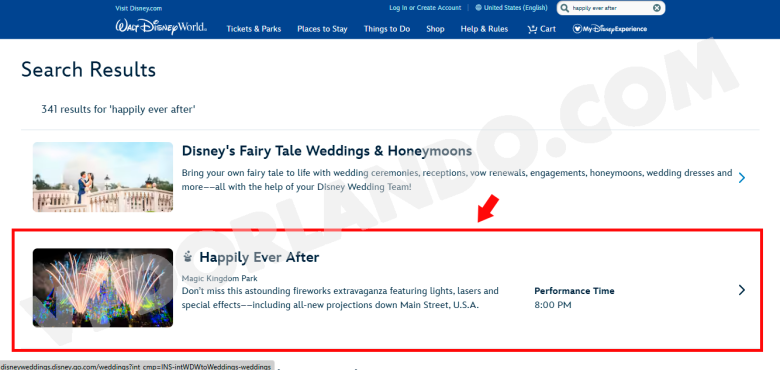This screenshot has width=780, height=370.
Task: Open the Tickets & Parks menu
Action: (x=254, y=29)
